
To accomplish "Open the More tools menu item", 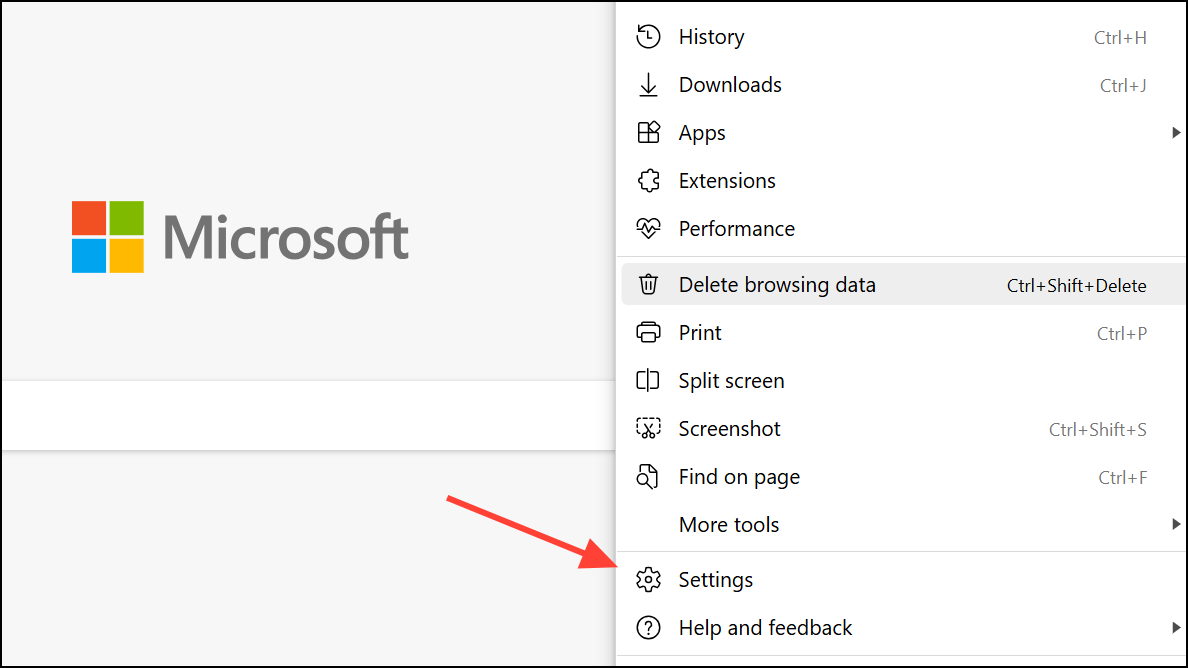I will (x=728, y=525).
